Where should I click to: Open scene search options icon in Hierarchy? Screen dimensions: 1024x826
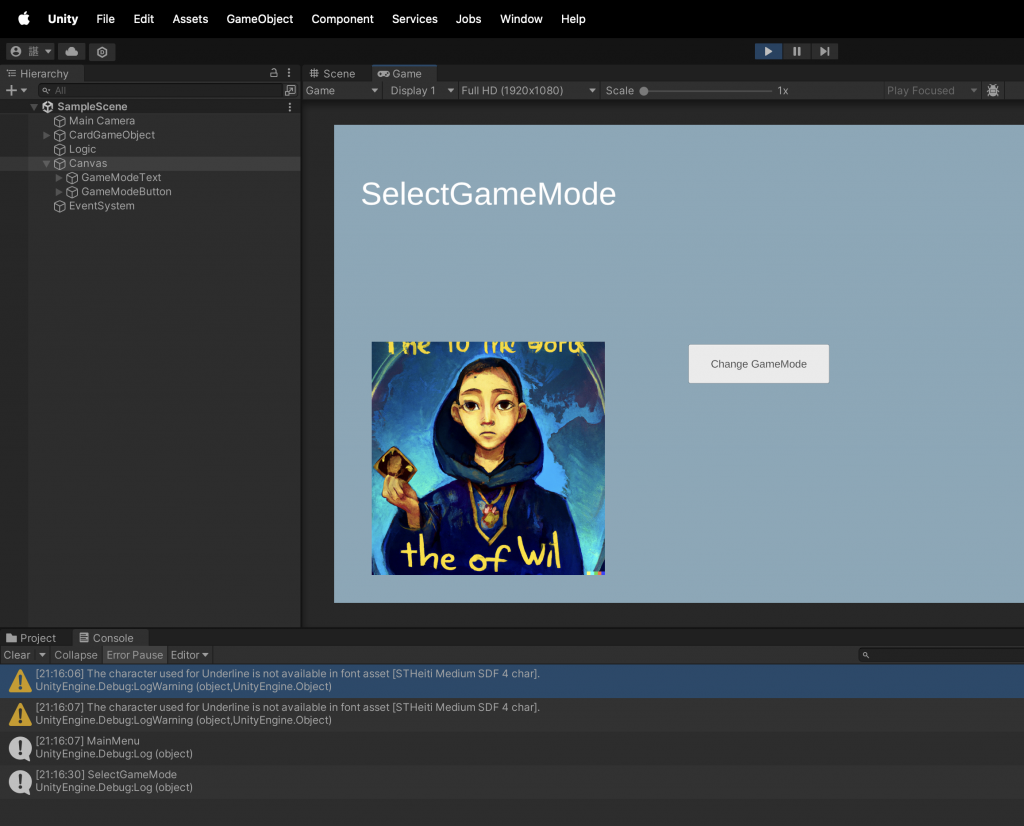pos(291,90)
